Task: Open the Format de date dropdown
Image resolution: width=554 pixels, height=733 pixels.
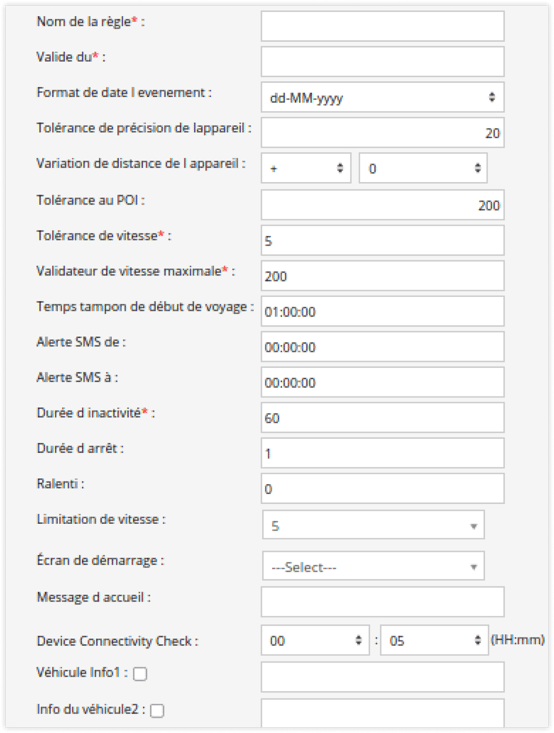Action: tap(382, 97)
